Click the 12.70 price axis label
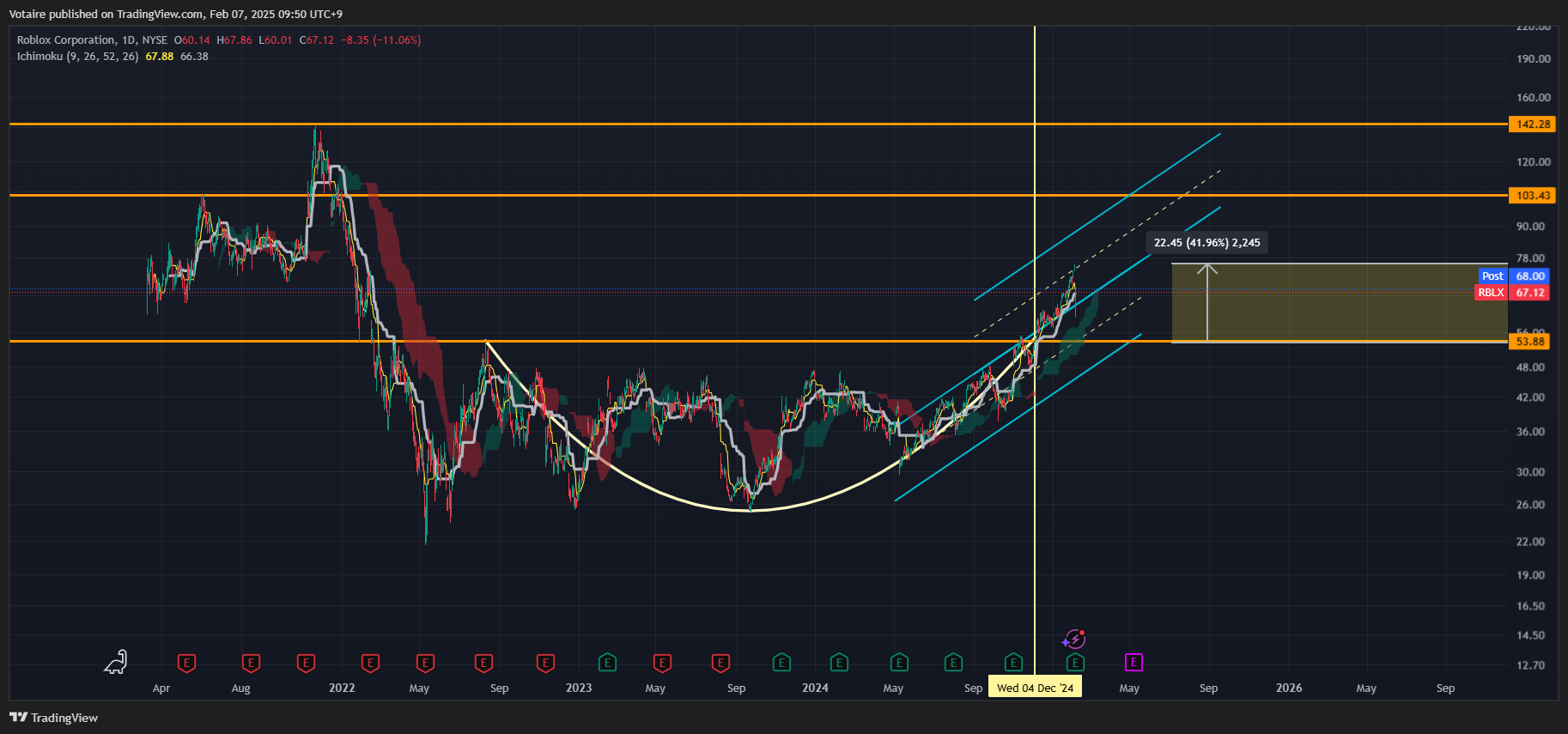The width and height of the screenshot is (1568, 734). 1530,665
